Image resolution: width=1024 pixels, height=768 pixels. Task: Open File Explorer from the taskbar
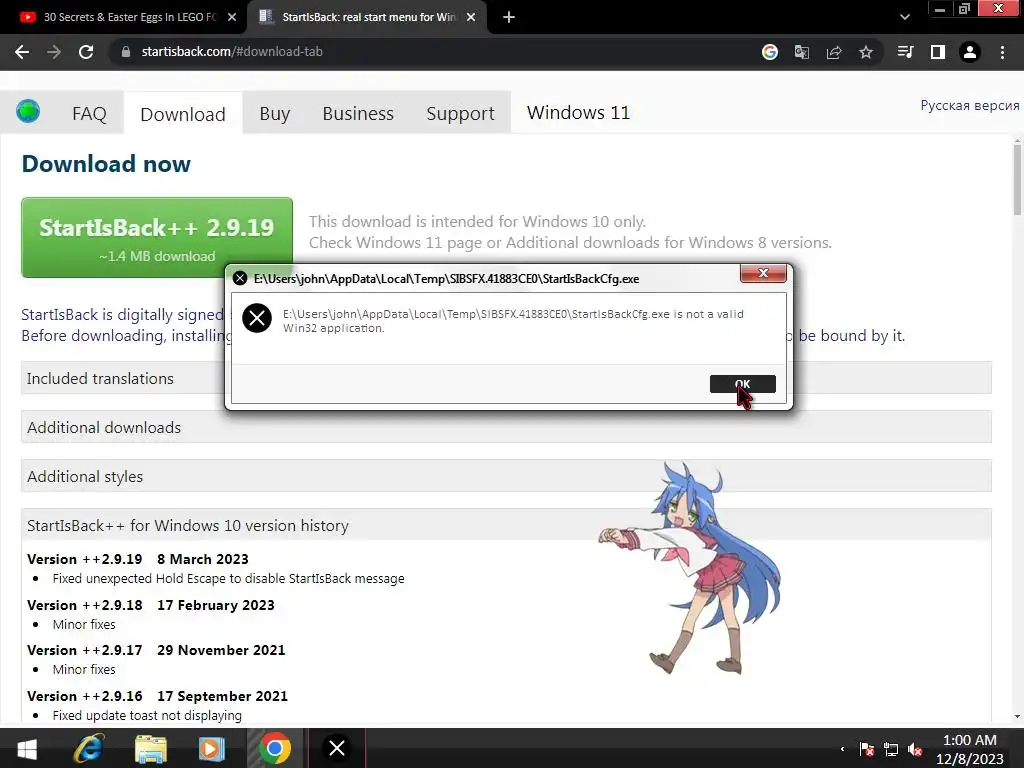[x=151, y=748]
